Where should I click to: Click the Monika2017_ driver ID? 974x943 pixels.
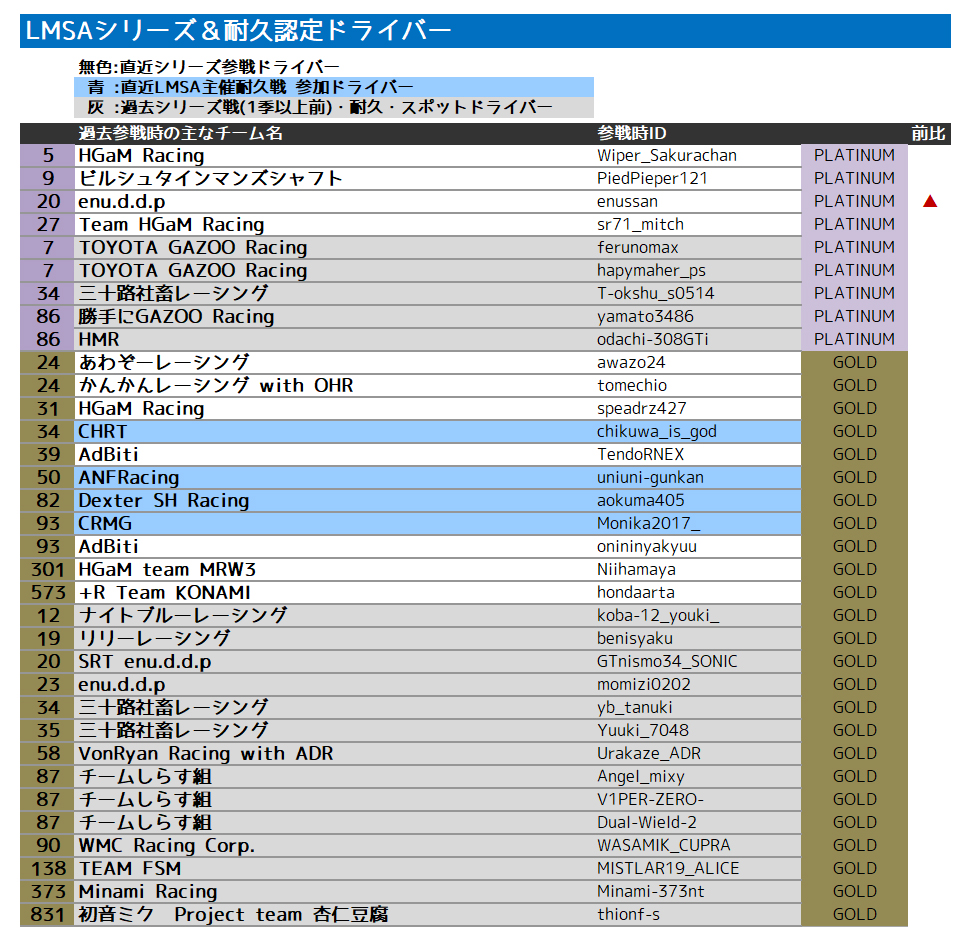[649, 524]
